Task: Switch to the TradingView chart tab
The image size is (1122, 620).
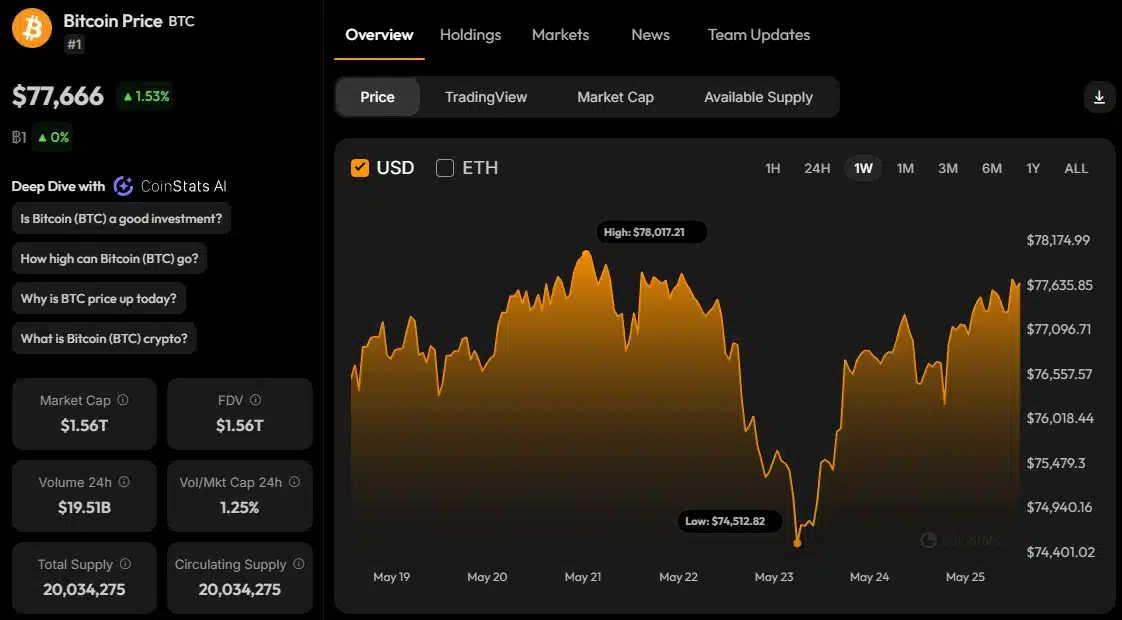Action: 486,97
